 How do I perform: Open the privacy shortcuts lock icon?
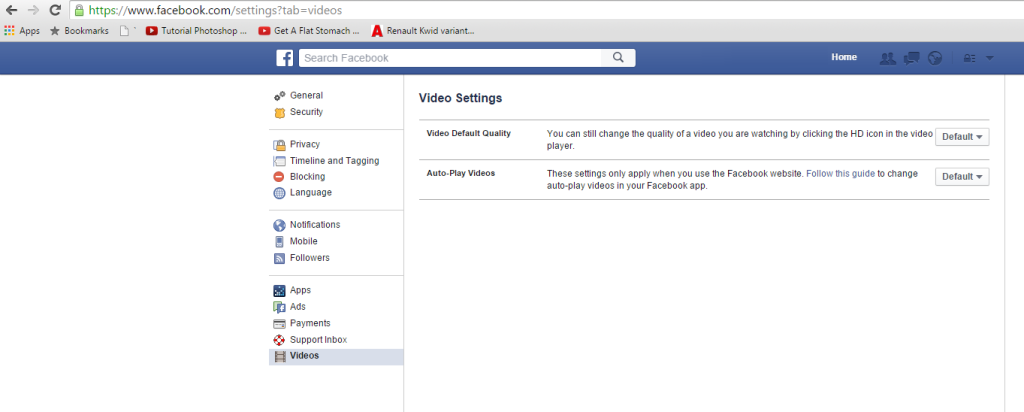[967, 58]
